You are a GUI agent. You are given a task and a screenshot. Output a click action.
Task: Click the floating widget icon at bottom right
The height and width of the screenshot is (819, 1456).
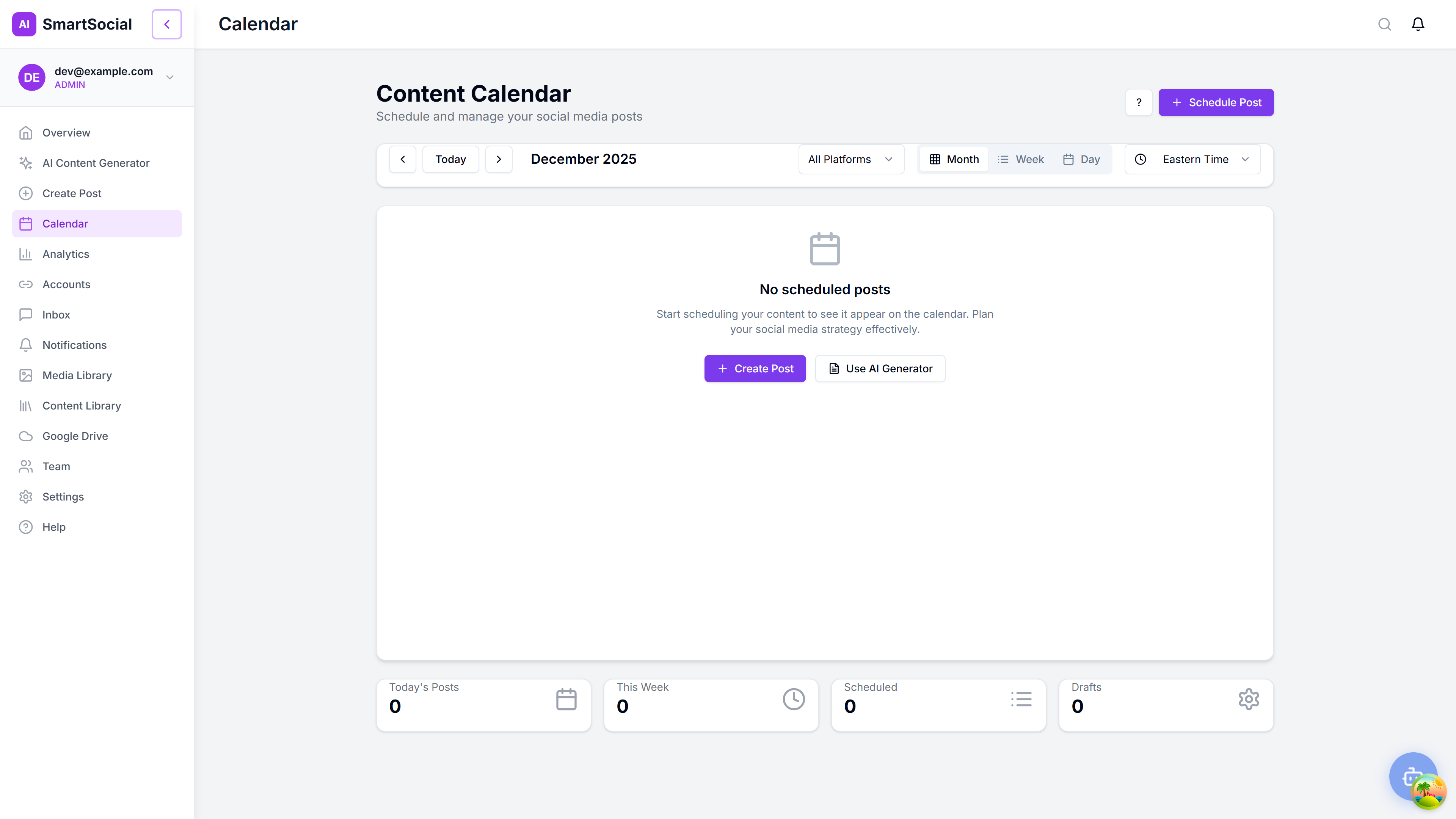tap(1414, 777)
